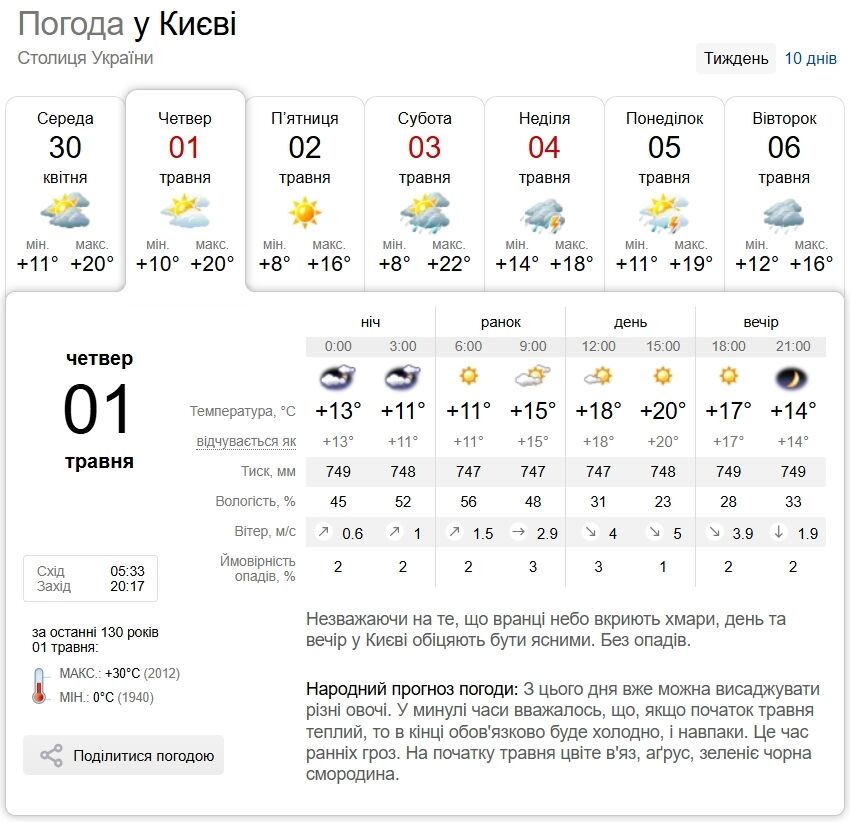Click the thermometer icon near record temperatures
850x822 pixels.
[39, 685]
